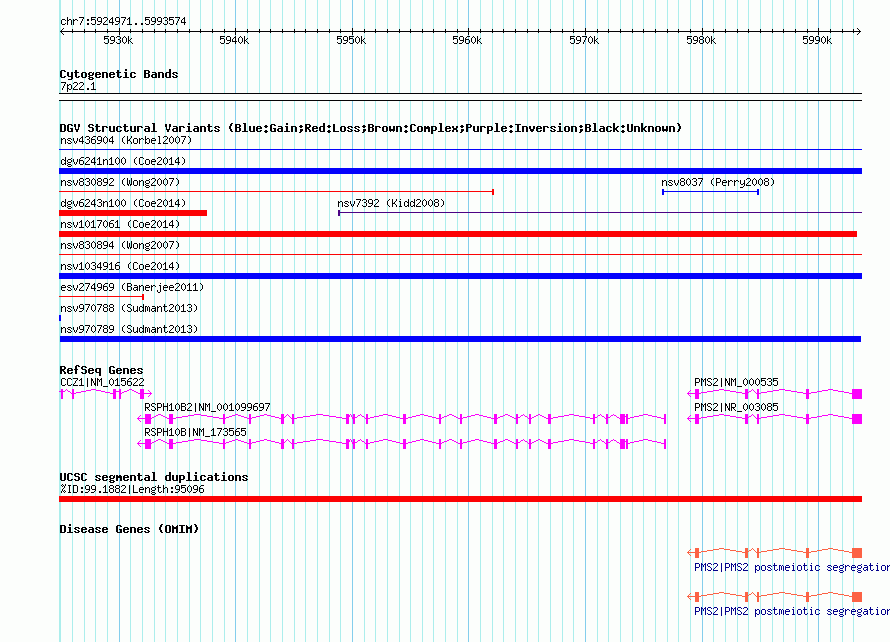Click the 5950k ruler tick label
The height and width of the screenshot is (642, 890).
click(351, 40)
